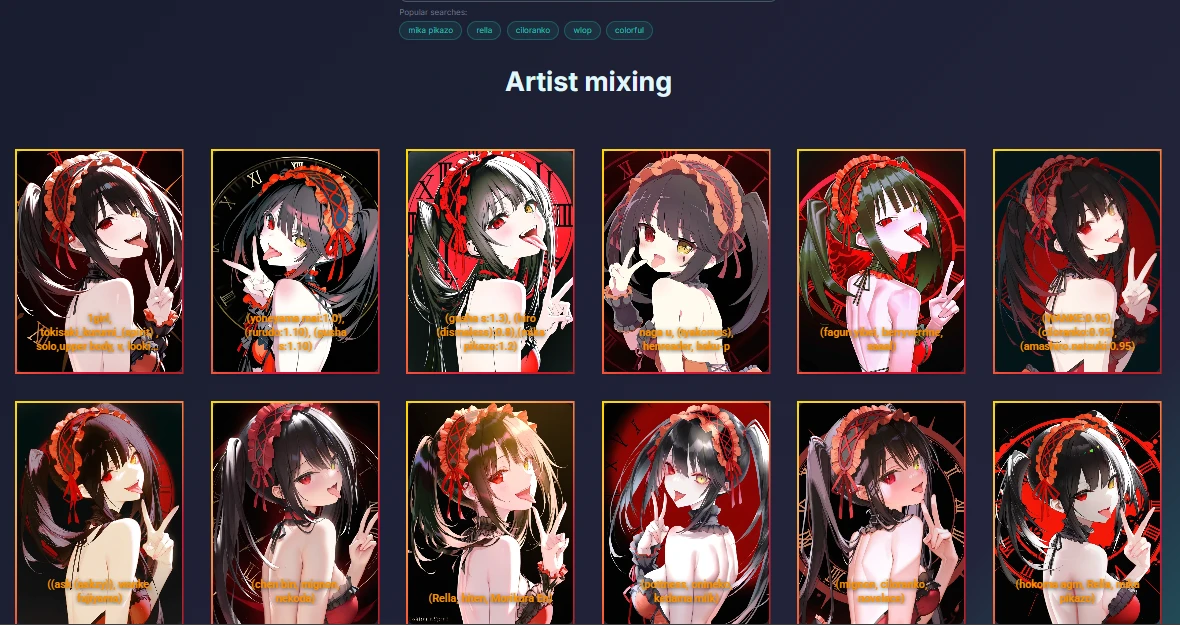Click the 'Popular searches:' label
This screenshot has width=1180, height=625.
[433, 12]
